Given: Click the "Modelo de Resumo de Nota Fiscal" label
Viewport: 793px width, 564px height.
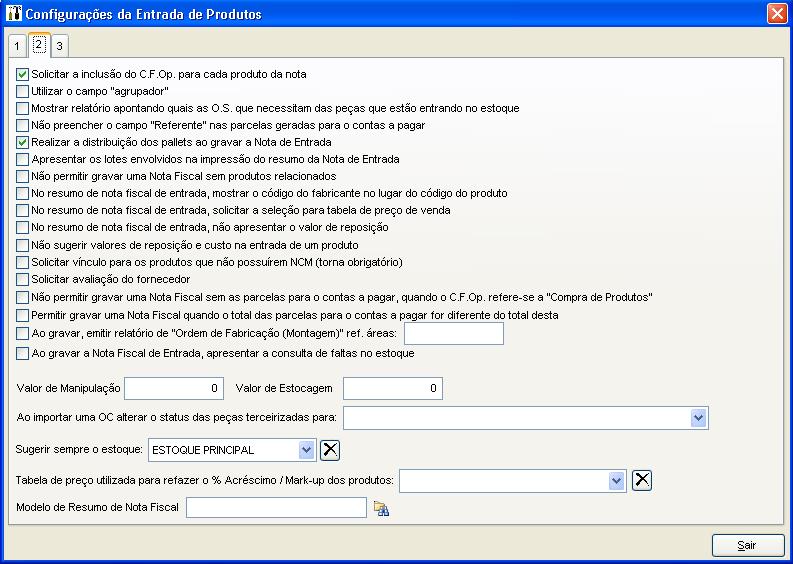Looking at the screenshot, I should click(98, 507).
